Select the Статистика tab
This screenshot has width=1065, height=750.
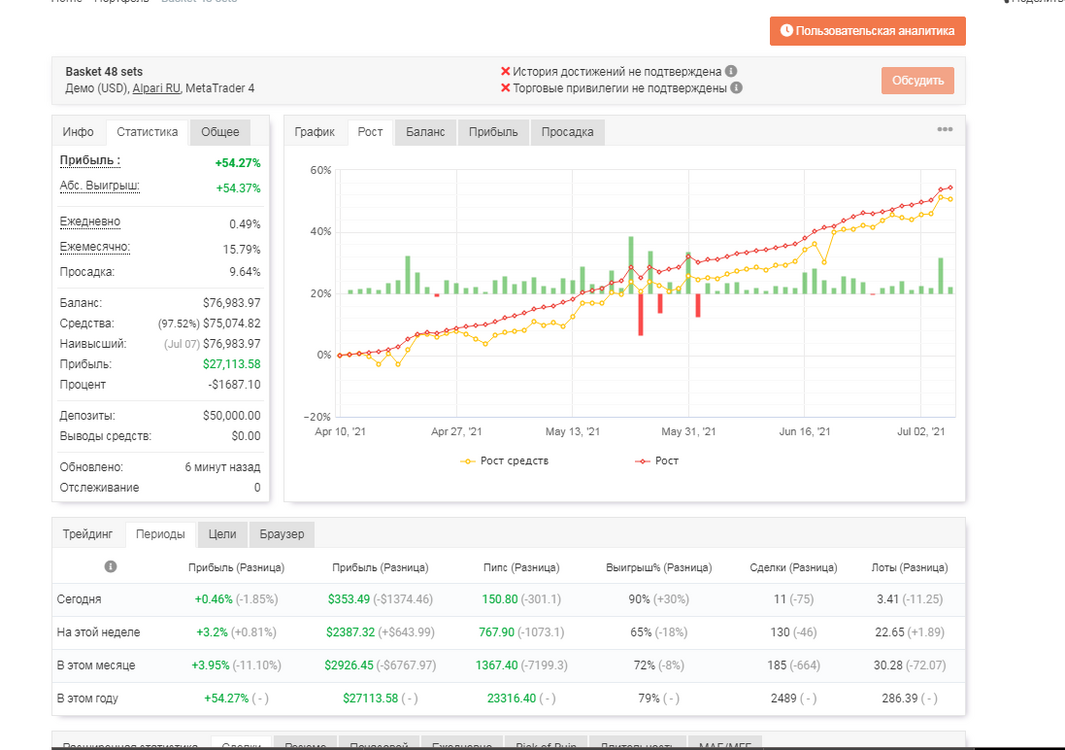click(147, 132)
